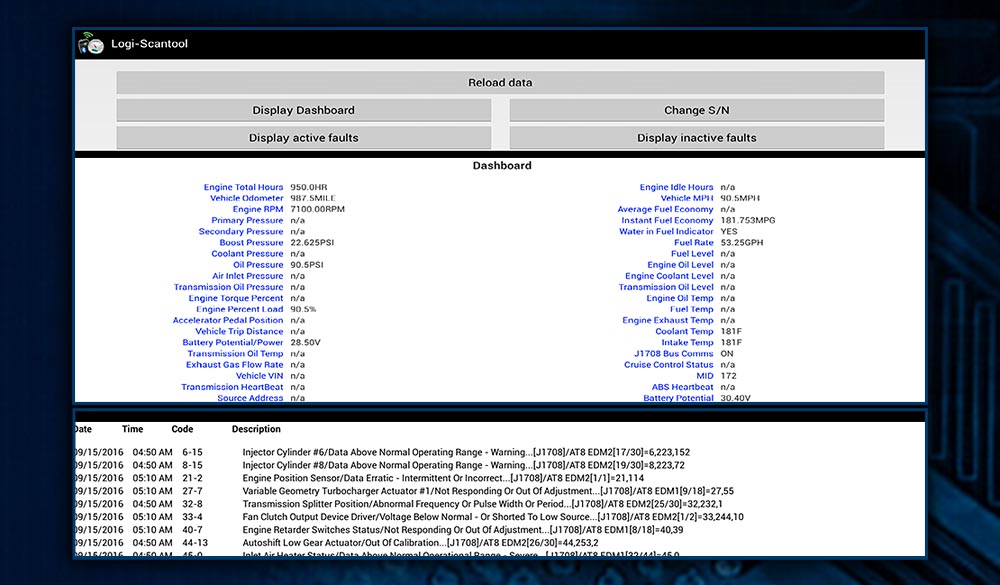Click the J1708 Bus Comms label
The width and height of the screenshot is (1000, 585).
(673, 353)
